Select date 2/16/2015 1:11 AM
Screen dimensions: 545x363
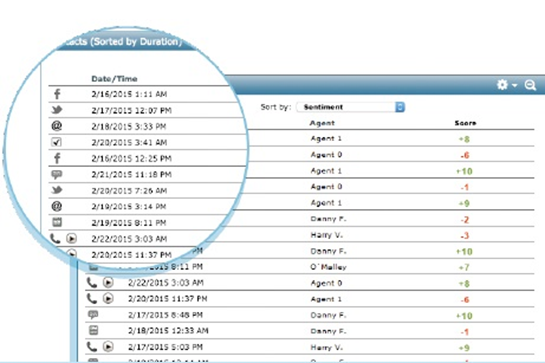coord(129,94)
